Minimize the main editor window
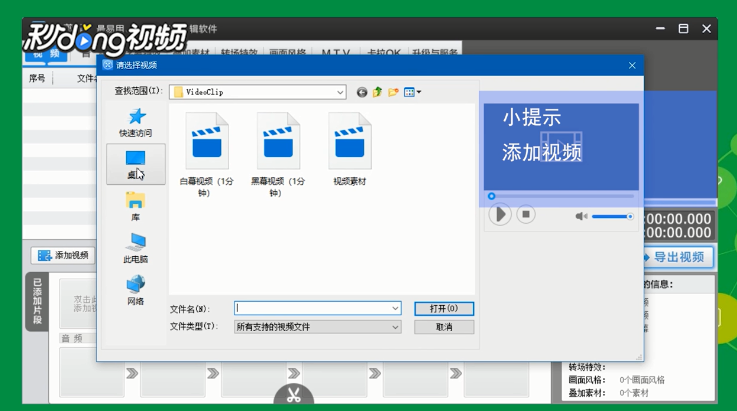 660,29
